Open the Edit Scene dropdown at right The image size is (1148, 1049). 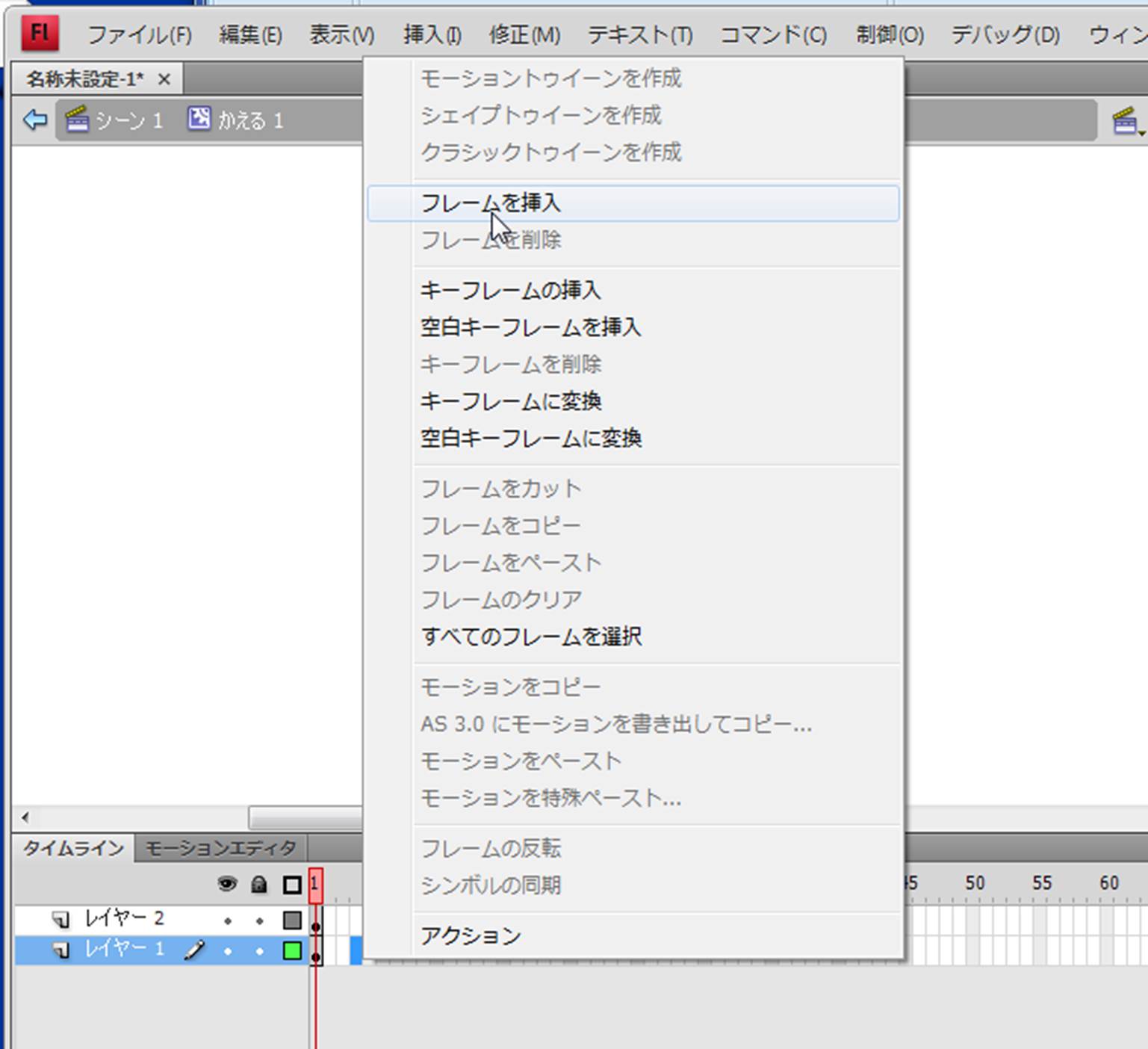(1126, 121)
